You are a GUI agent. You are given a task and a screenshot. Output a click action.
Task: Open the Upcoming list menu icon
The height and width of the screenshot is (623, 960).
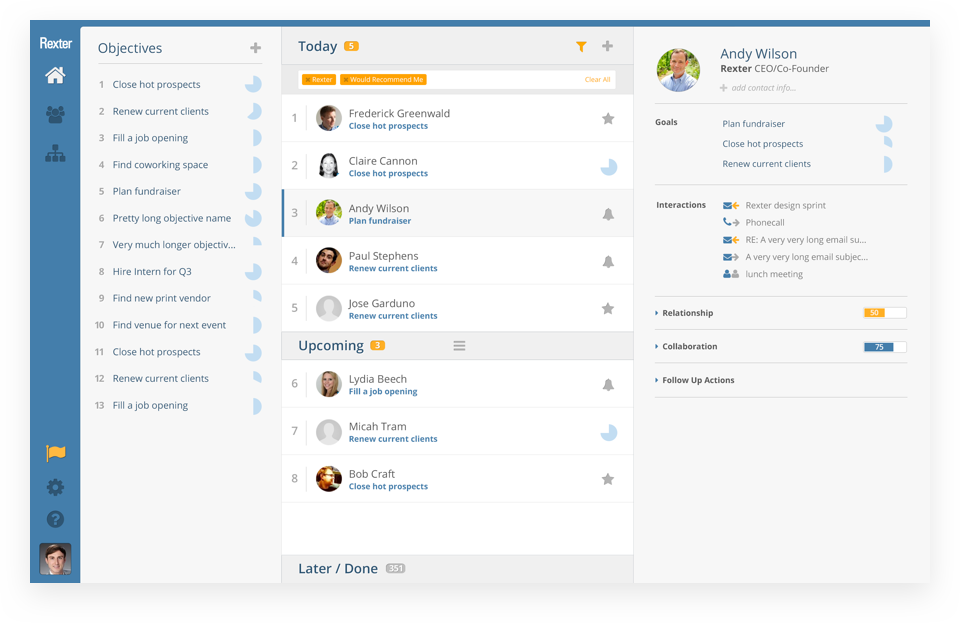click(459, 346)
